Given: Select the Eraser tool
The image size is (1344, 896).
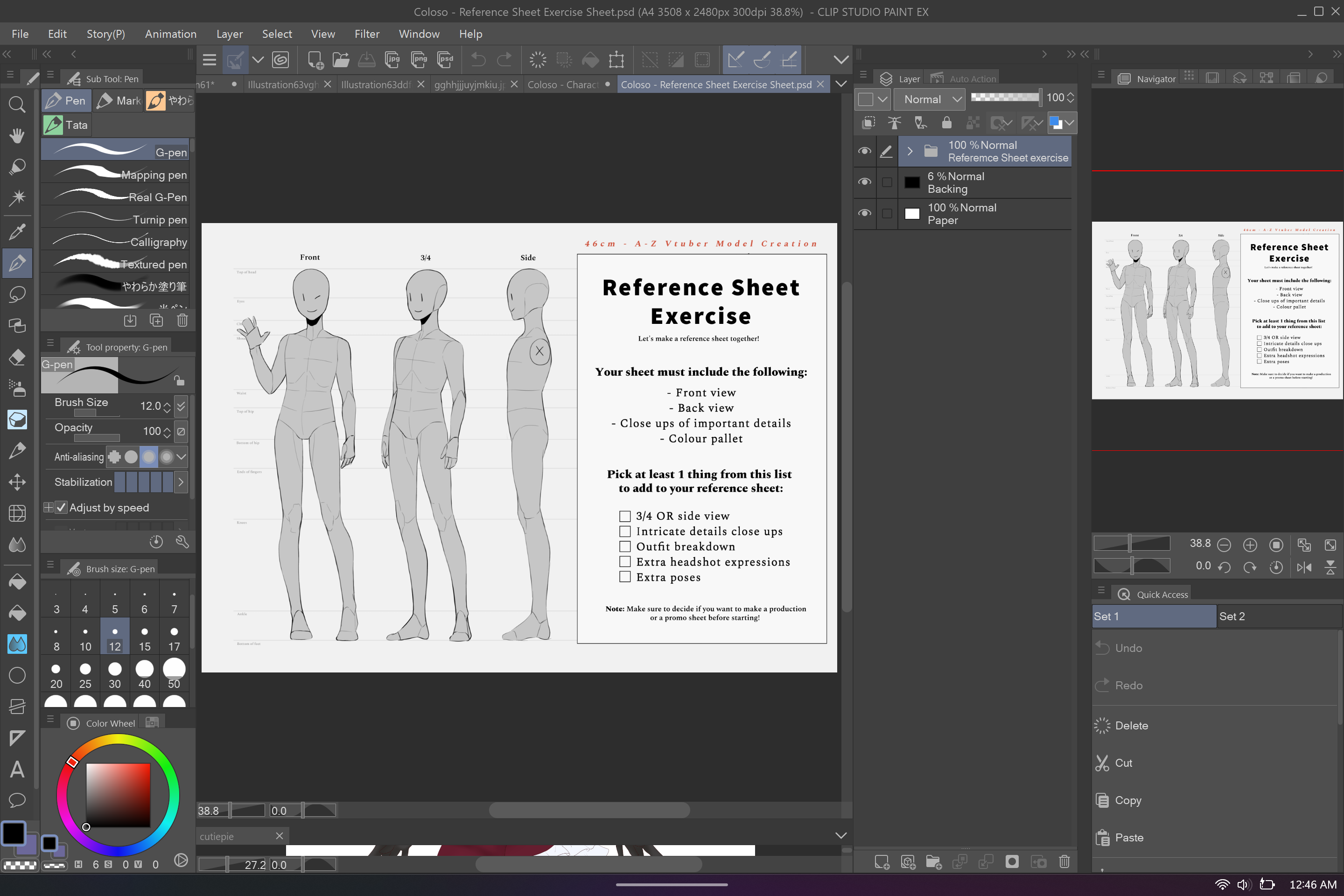Looking at the screenshot, I should coord(17,358).
